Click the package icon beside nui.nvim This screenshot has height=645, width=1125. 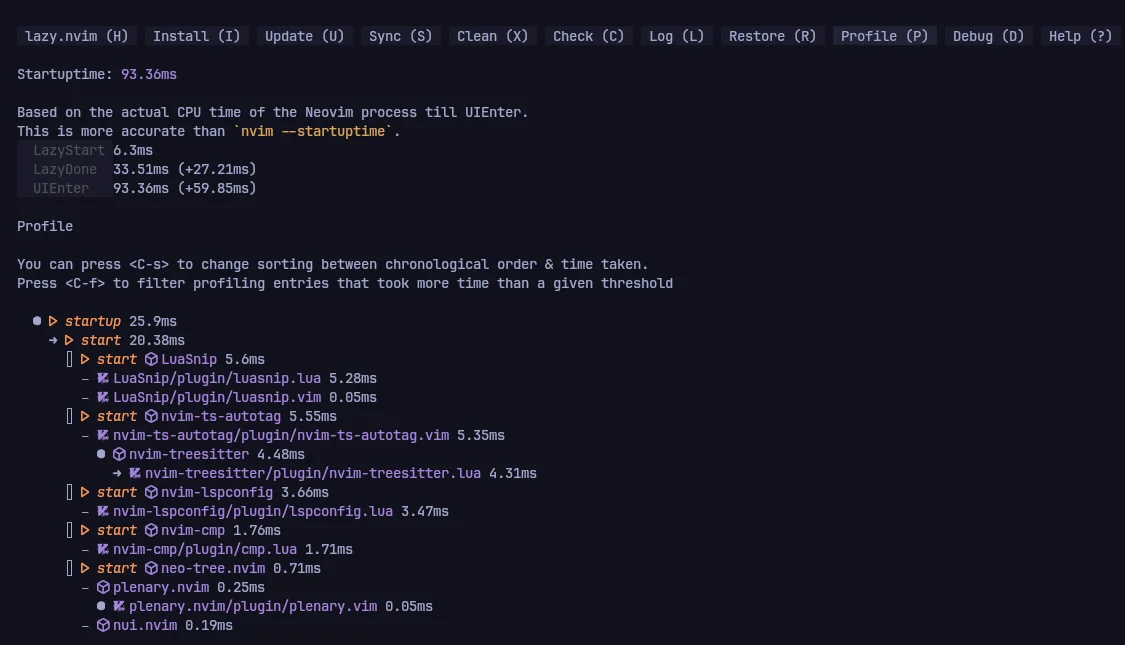103,625
